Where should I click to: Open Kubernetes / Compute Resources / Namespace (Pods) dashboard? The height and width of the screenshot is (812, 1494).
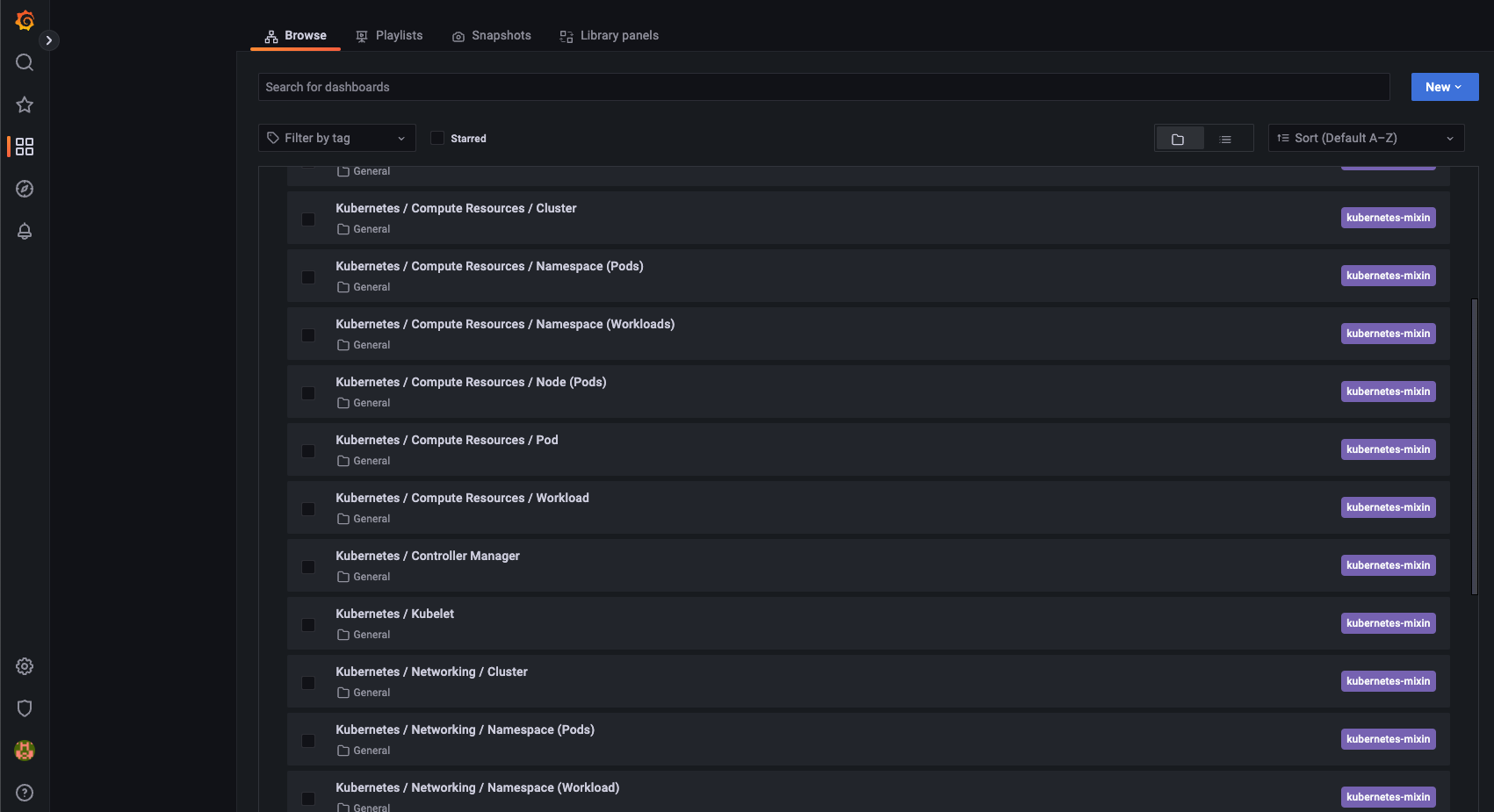(x=489, y=266)
